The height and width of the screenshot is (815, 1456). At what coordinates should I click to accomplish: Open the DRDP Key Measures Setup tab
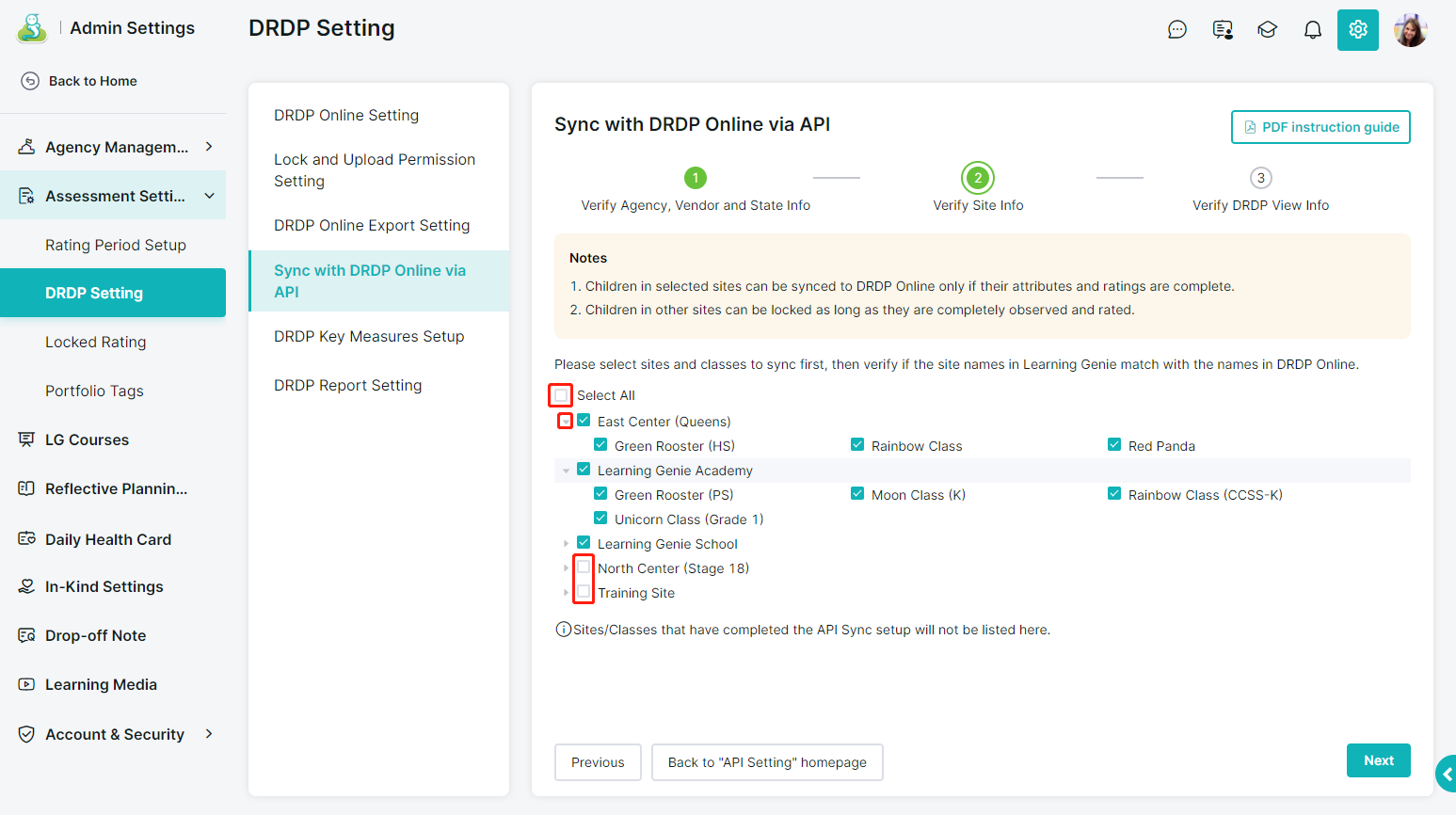click(x=369, y=337)
